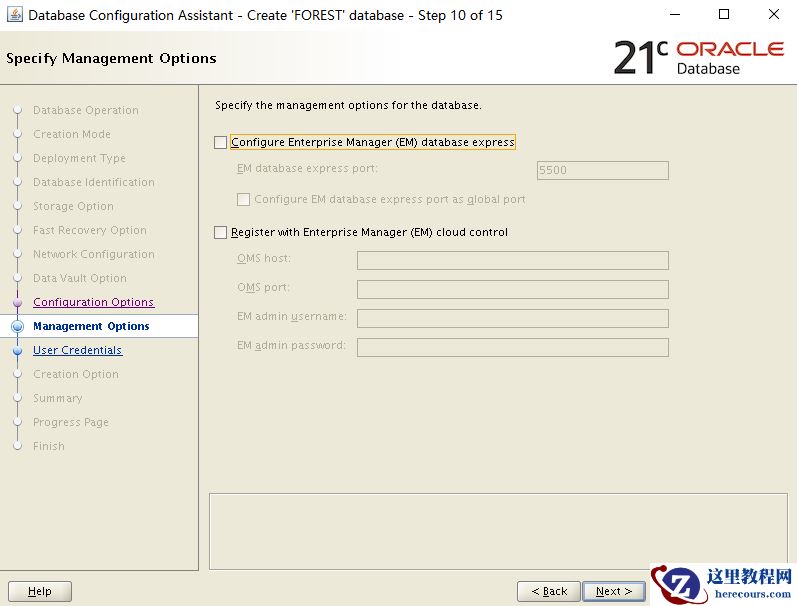Click Storage Option step label

(73, 206)
